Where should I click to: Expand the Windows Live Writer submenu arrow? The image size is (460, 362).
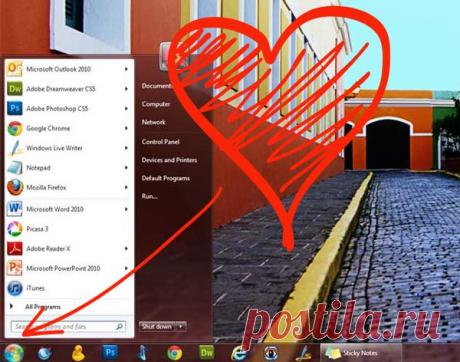point(126,148)
